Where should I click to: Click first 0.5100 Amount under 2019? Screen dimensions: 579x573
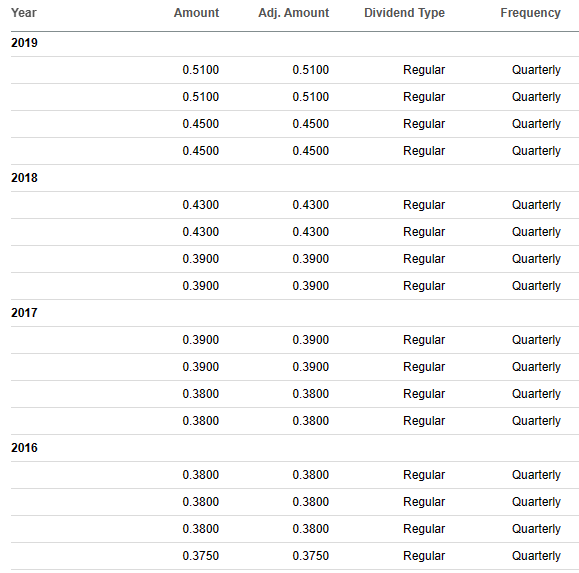(201, 70)
